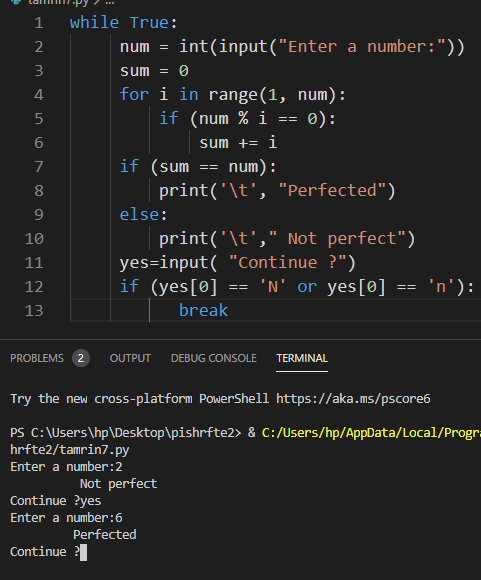Click the 'sum = 0' statement
This screenshot has height=580, width=481.
tap(154, 71)
